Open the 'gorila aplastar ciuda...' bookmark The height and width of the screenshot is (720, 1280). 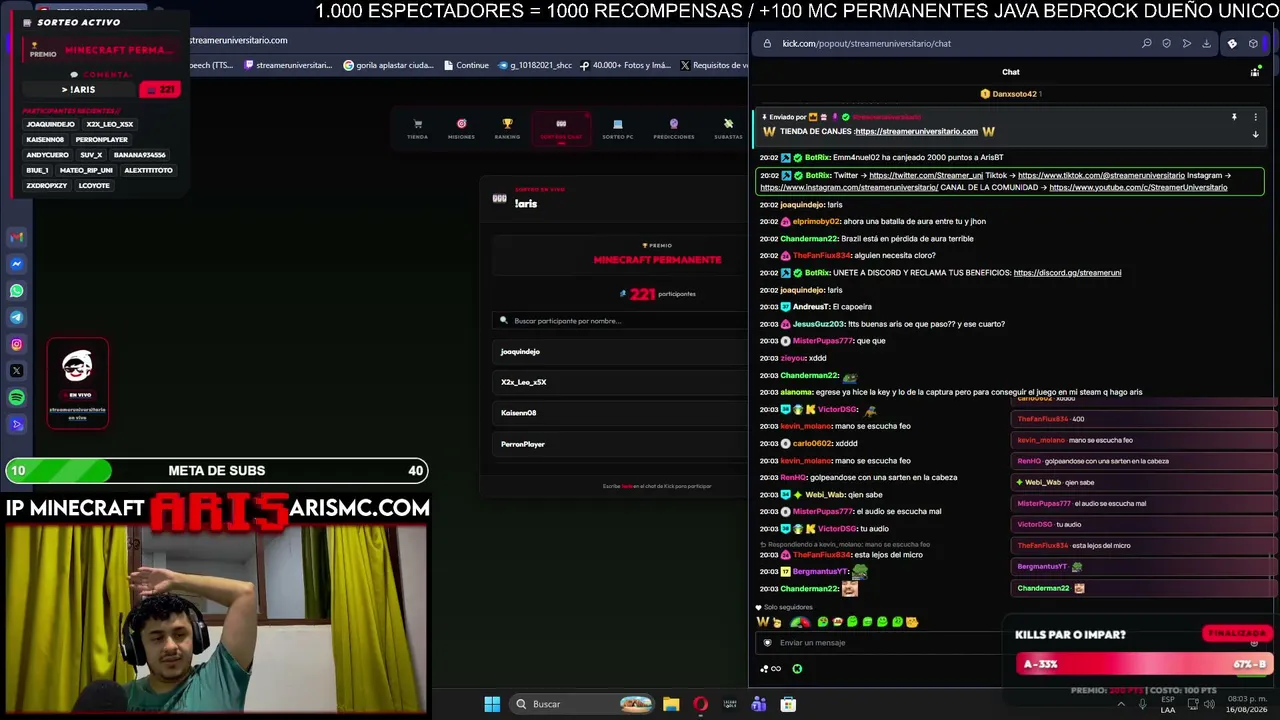(x=388, y=66)
